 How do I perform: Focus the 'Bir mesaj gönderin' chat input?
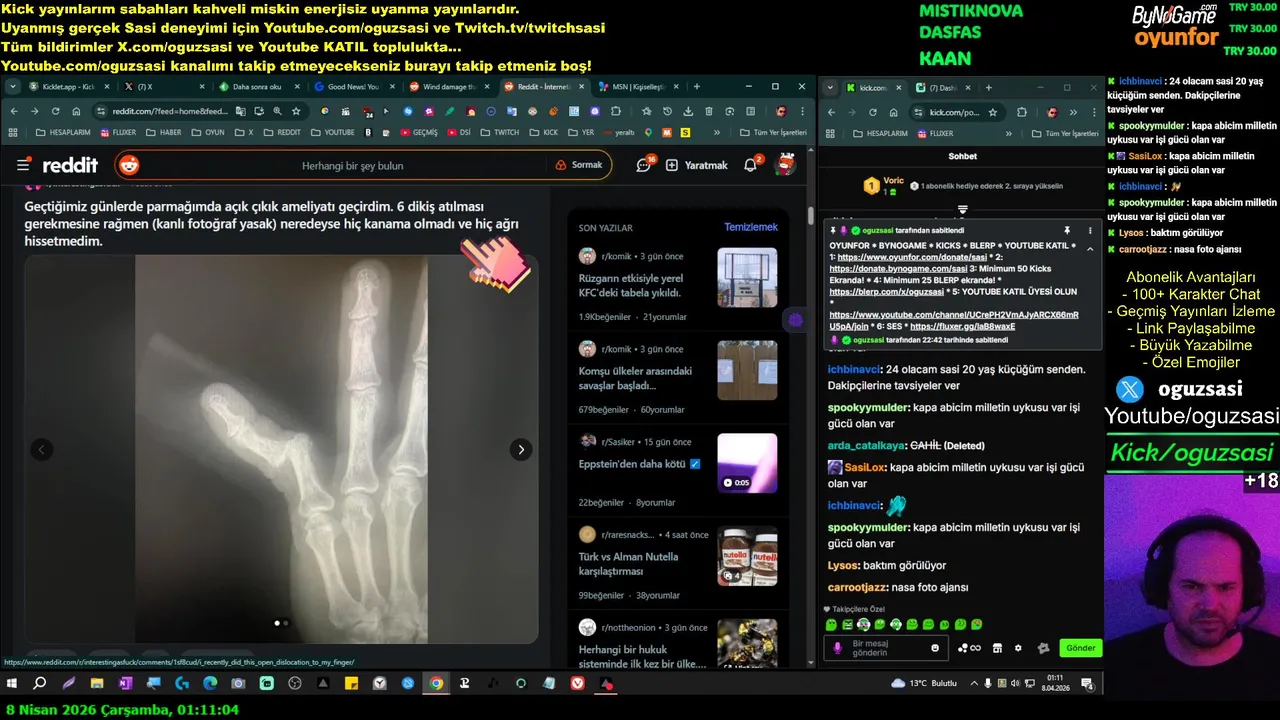click(886, 648)
